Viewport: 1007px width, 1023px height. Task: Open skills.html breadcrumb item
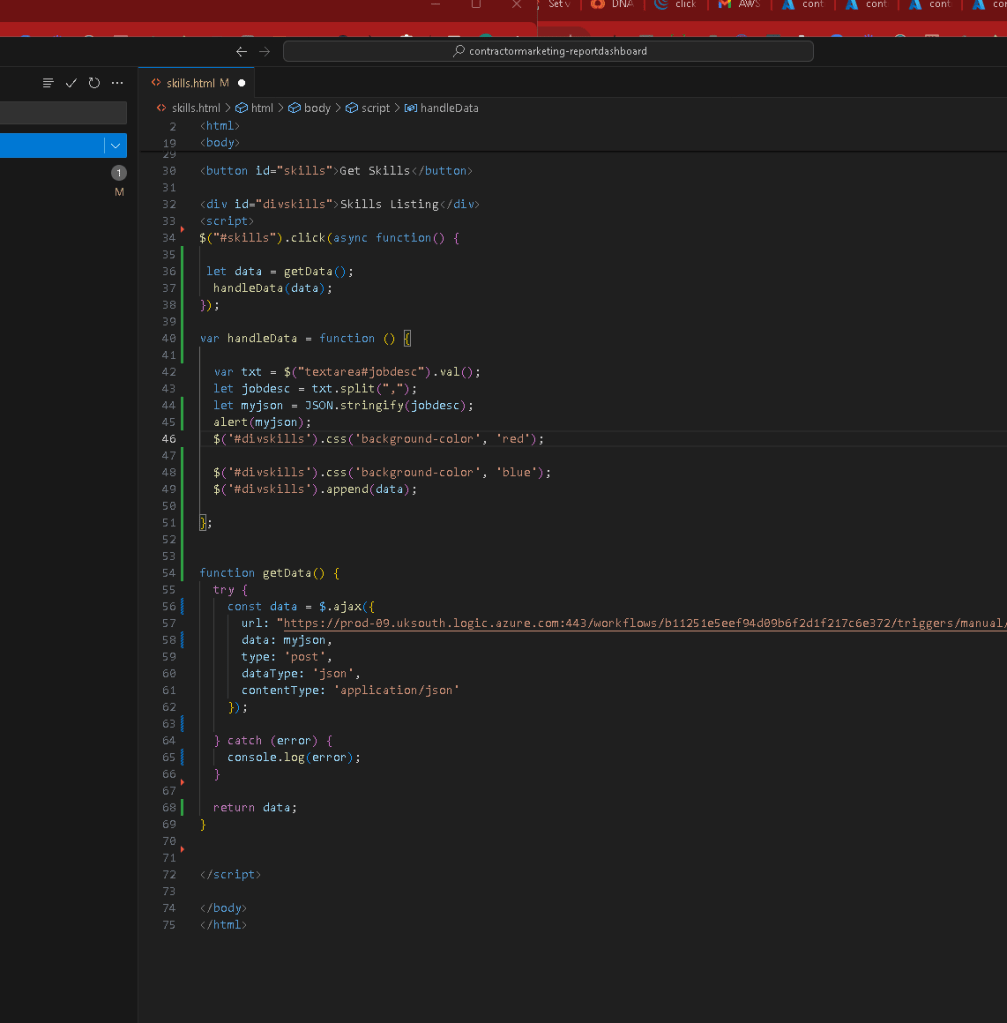(196, 108)
